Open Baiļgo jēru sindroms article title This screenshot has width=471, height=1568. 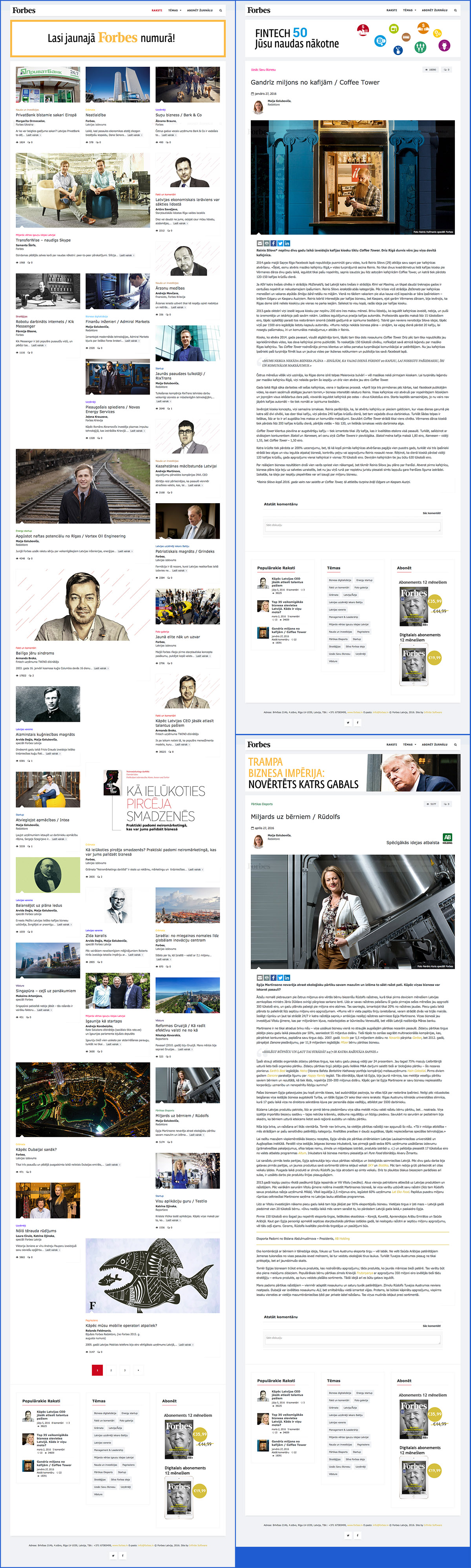pyautogui.click(x=35, y=653)
